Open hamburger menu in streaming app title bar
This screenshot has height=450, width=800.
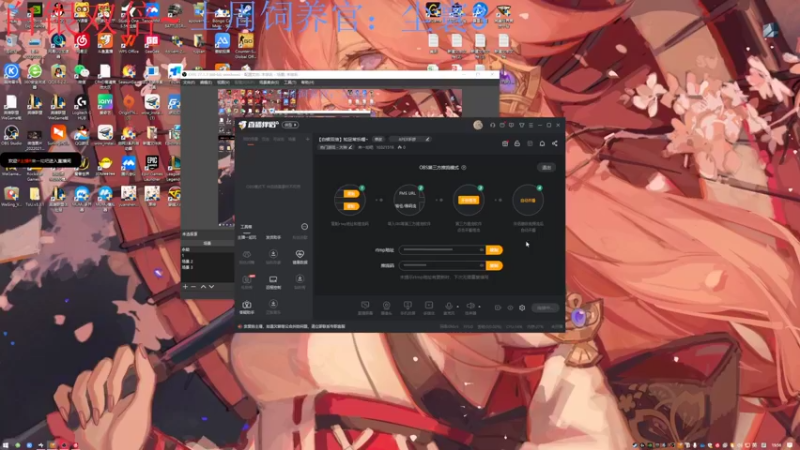531,125
